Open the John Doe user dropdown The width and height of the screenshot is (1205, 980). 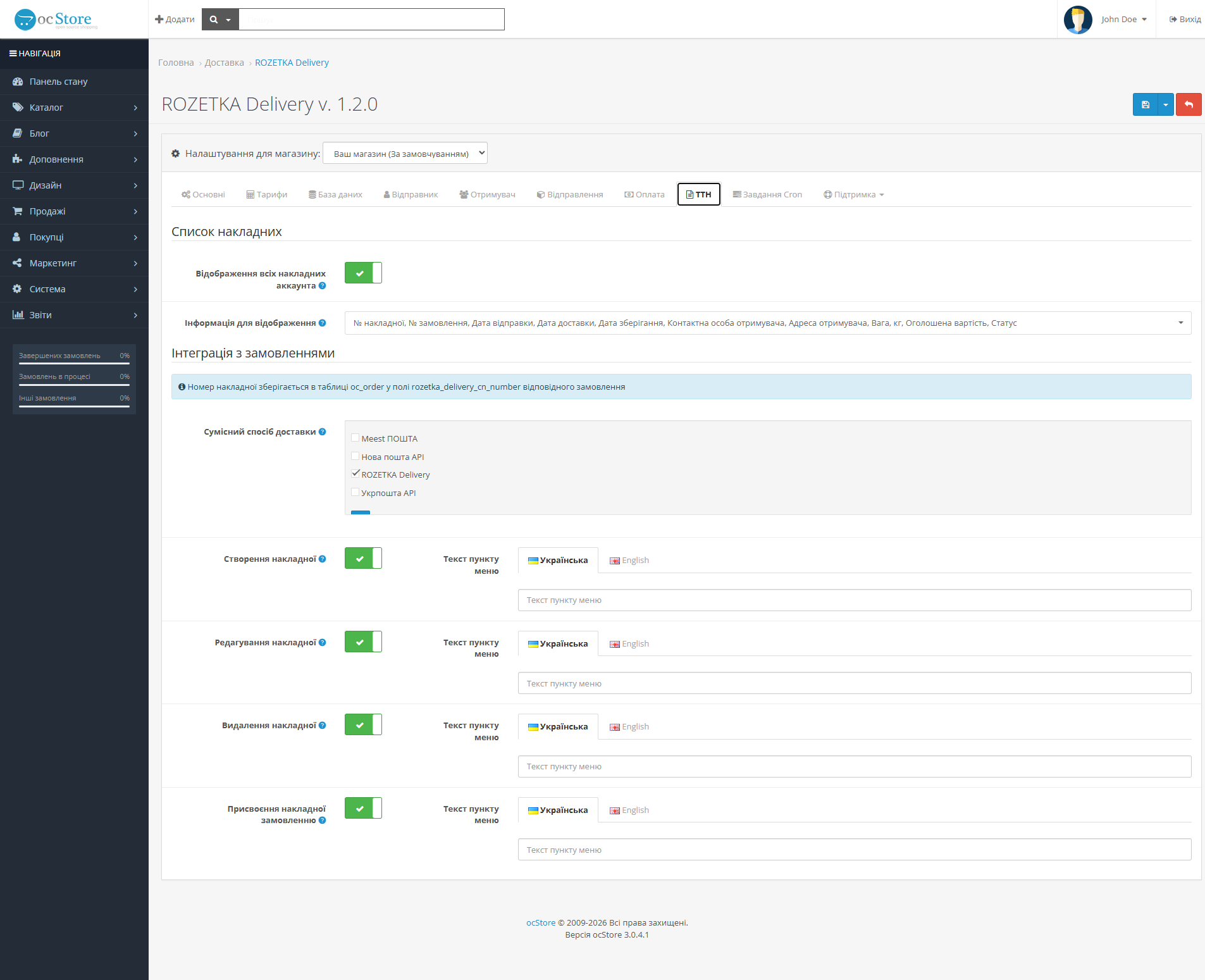click(1123, 20)
